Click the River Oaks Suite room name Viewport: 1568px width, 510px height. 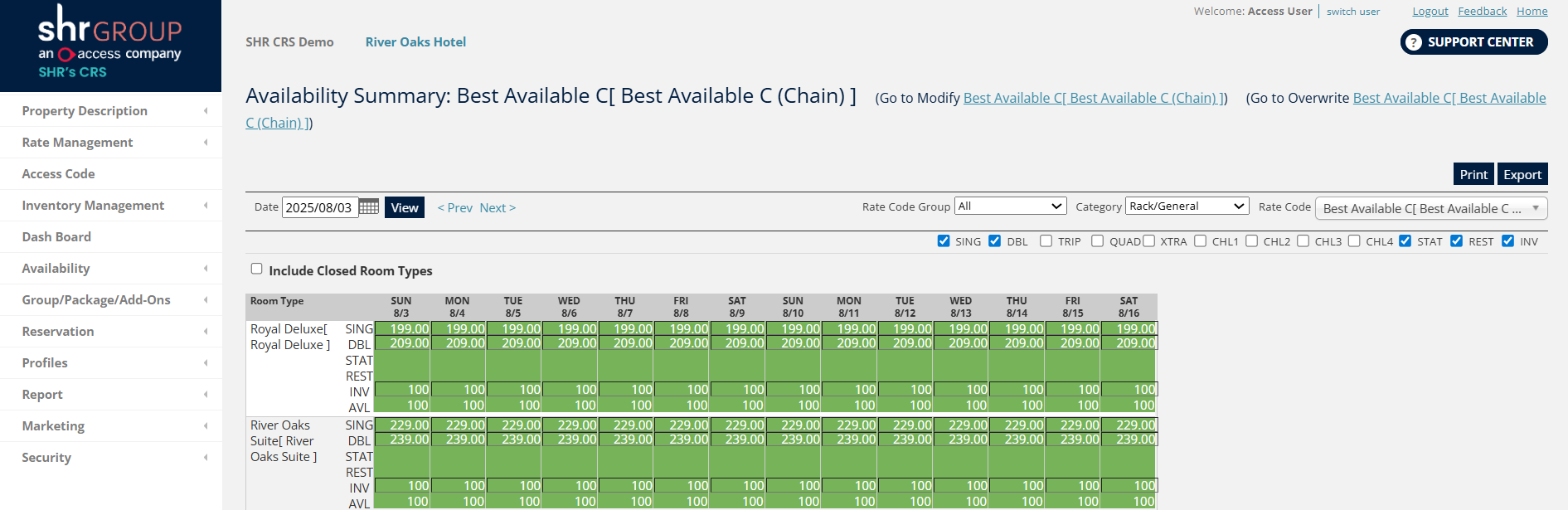point(284,441)
